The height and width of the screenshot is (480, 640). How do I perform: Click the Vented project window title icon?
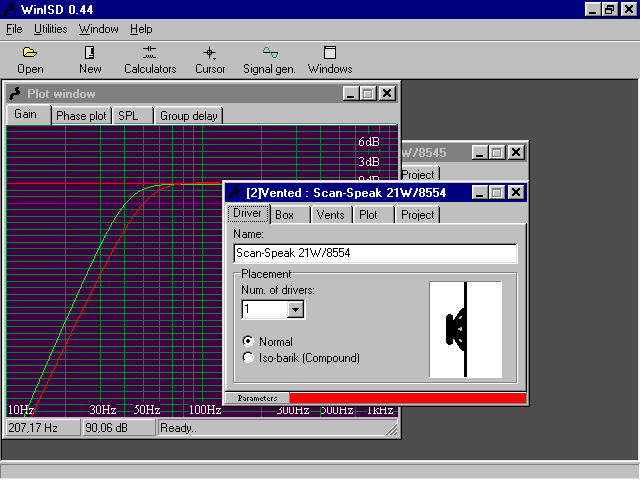[x=235, y=192]
